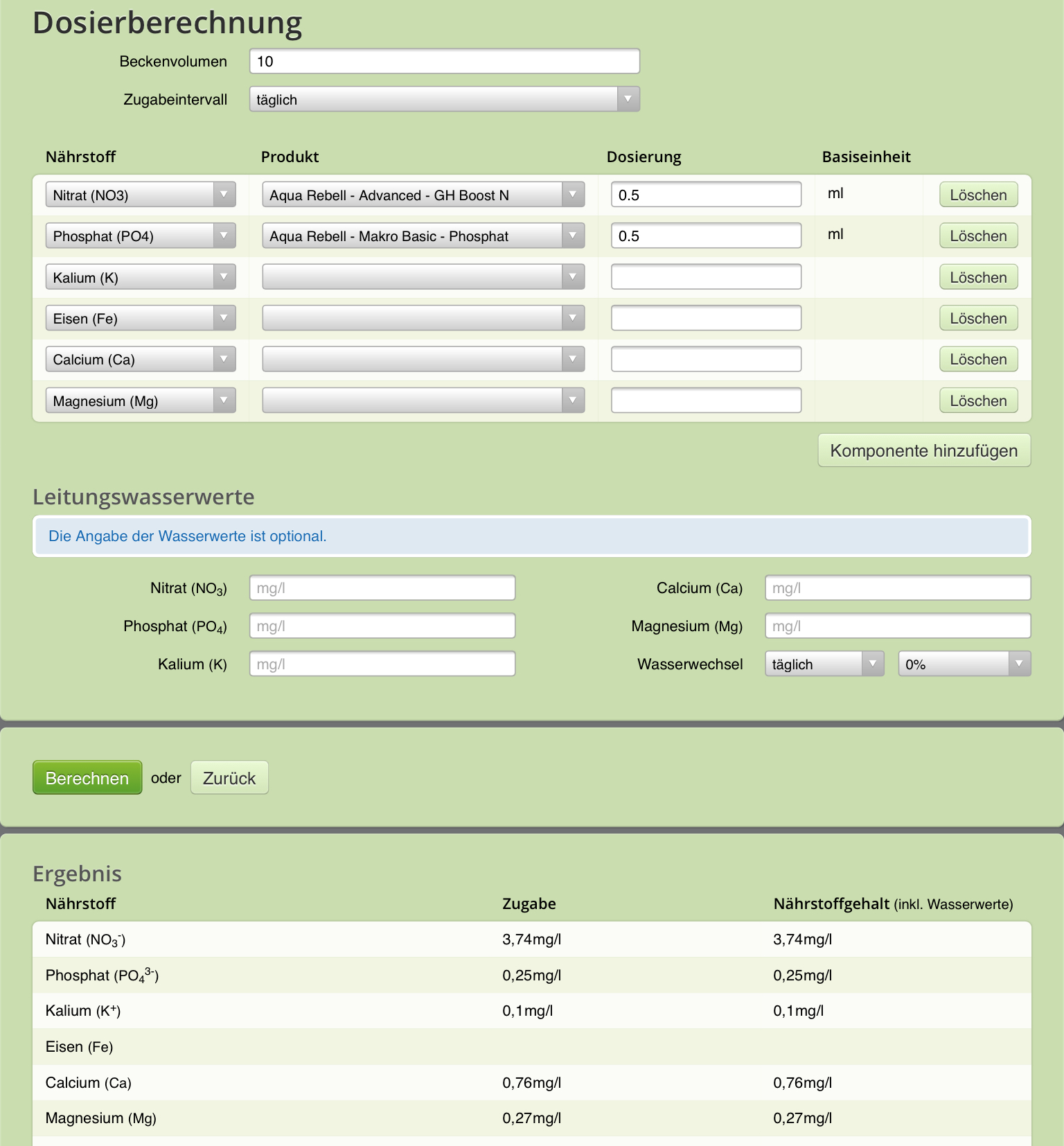Expand the Nitrat (NO3) nutrient dropdown
Image resolution: width=1064 pixels, height=1146 pixels.
[141, 195]
